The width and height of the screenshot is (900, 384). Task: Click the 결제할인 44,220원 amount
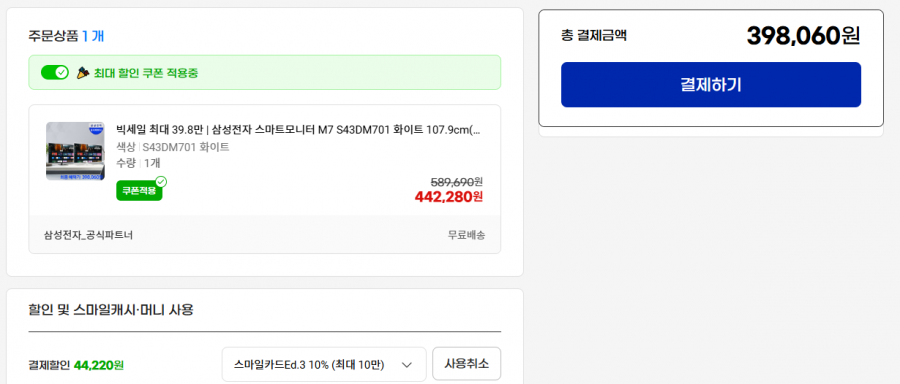99,365
